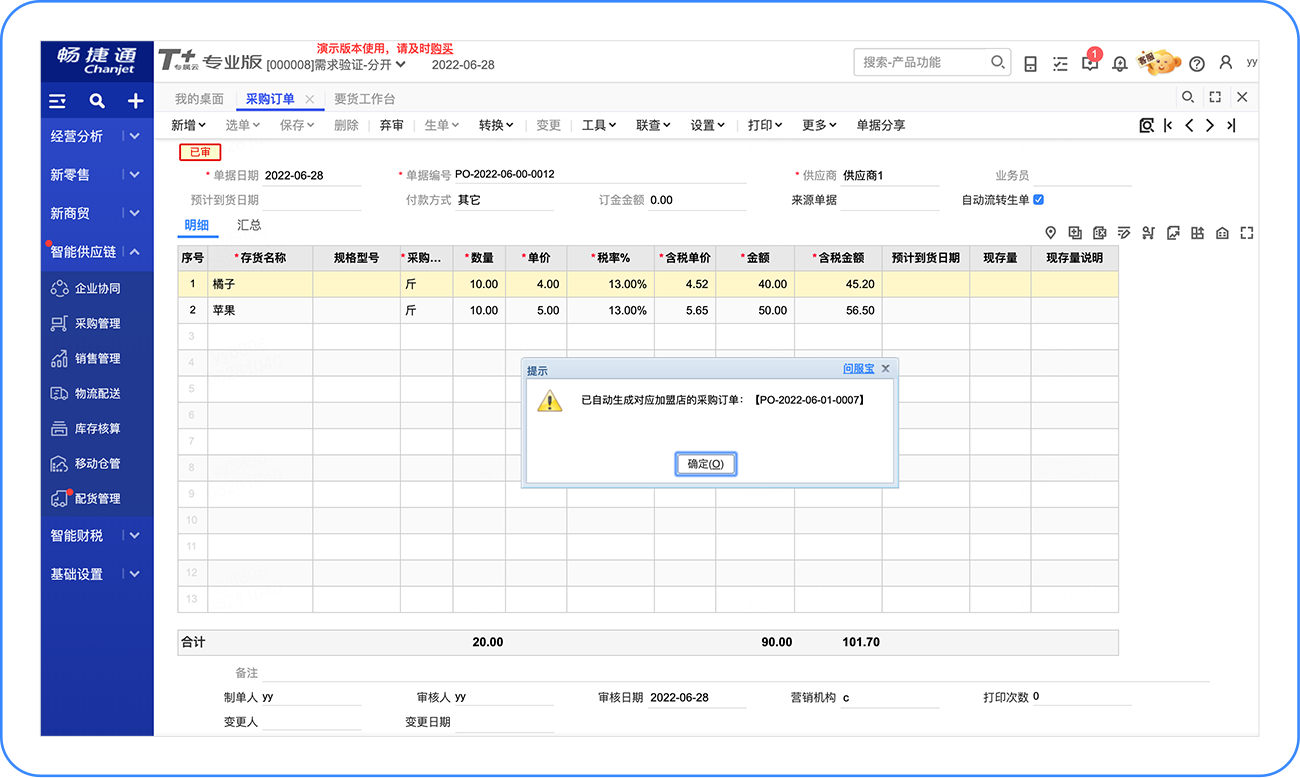Open 采购管理 in the sidebar
The height and width of the screenshot is (778, 1300).
pos(97,323)
